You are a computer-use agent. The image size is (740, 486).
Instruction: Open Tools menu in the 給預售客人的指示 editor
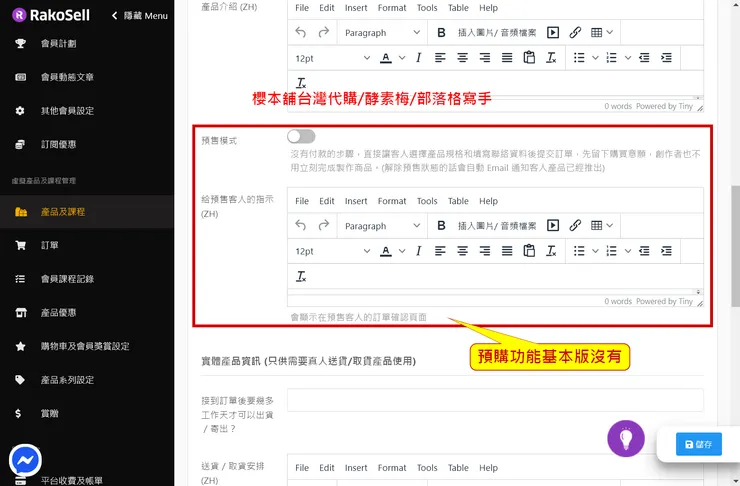427,201
